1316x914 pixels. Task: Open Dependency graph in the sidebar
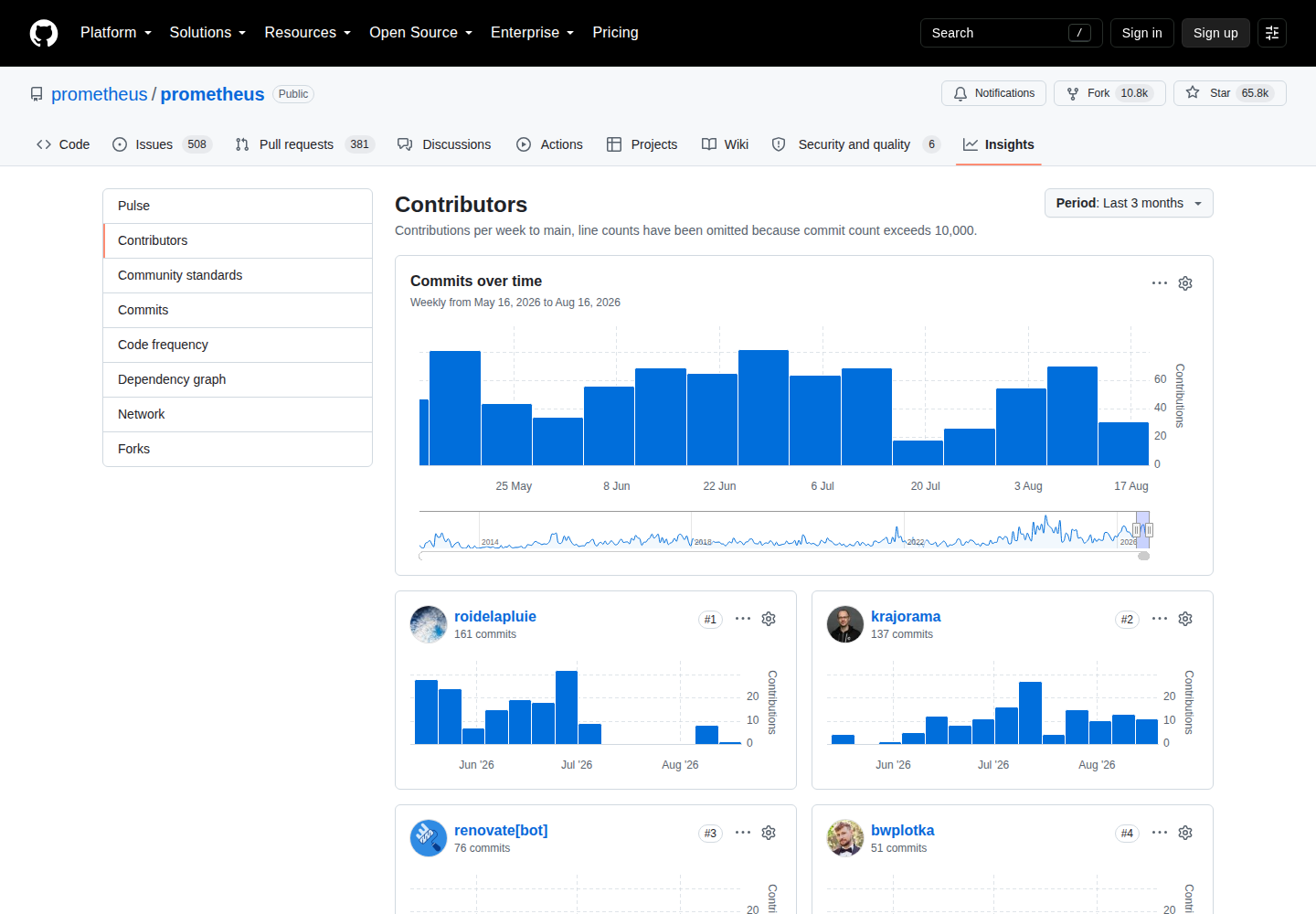click(238, 379)
